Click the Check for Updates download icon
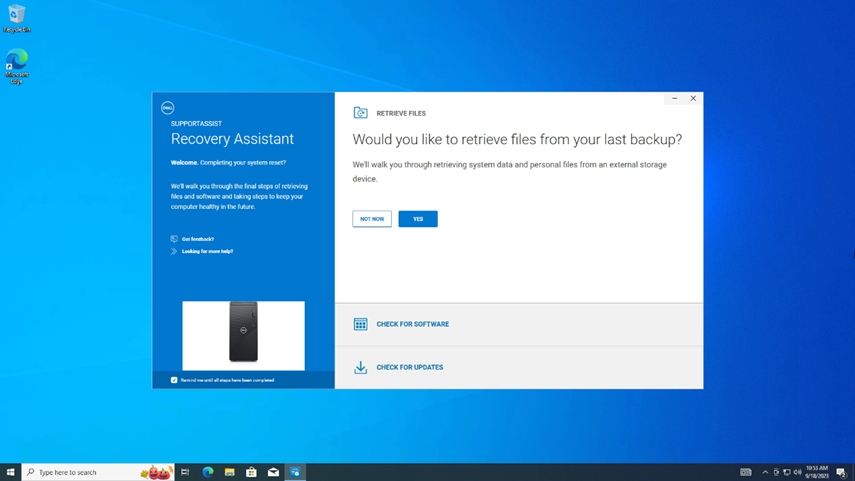855x481 pixels. click(360, 367)
